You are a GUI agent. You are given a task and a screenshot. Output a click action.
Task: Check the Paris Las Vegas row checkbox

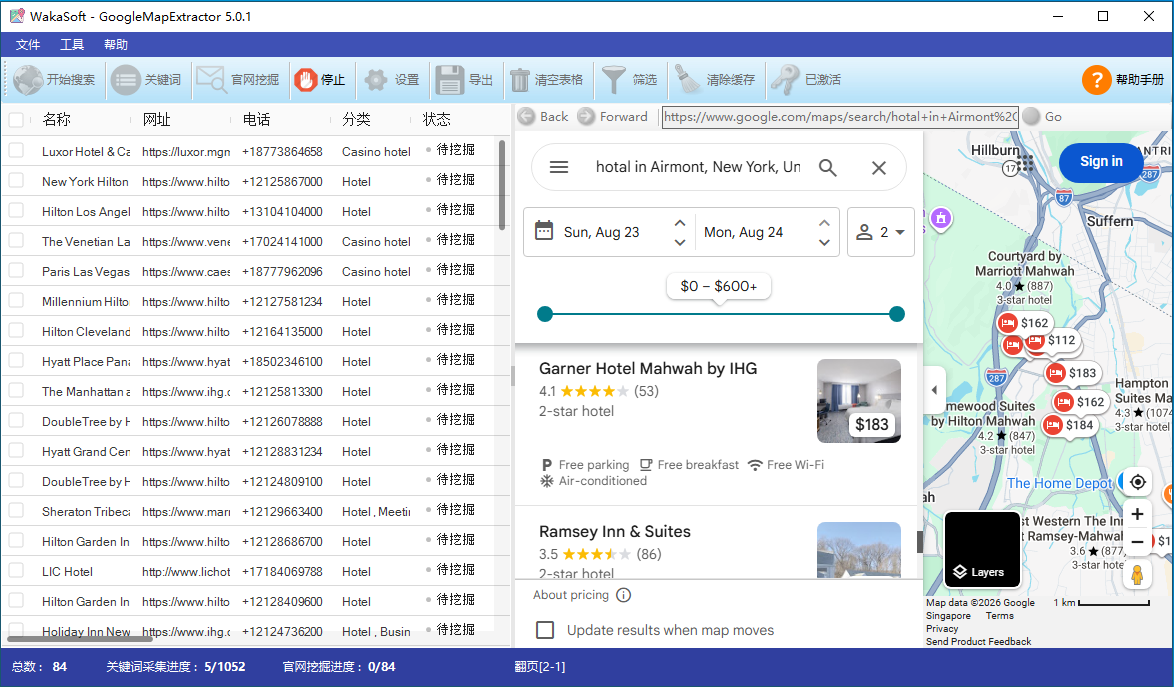click(x=16, y=270)
